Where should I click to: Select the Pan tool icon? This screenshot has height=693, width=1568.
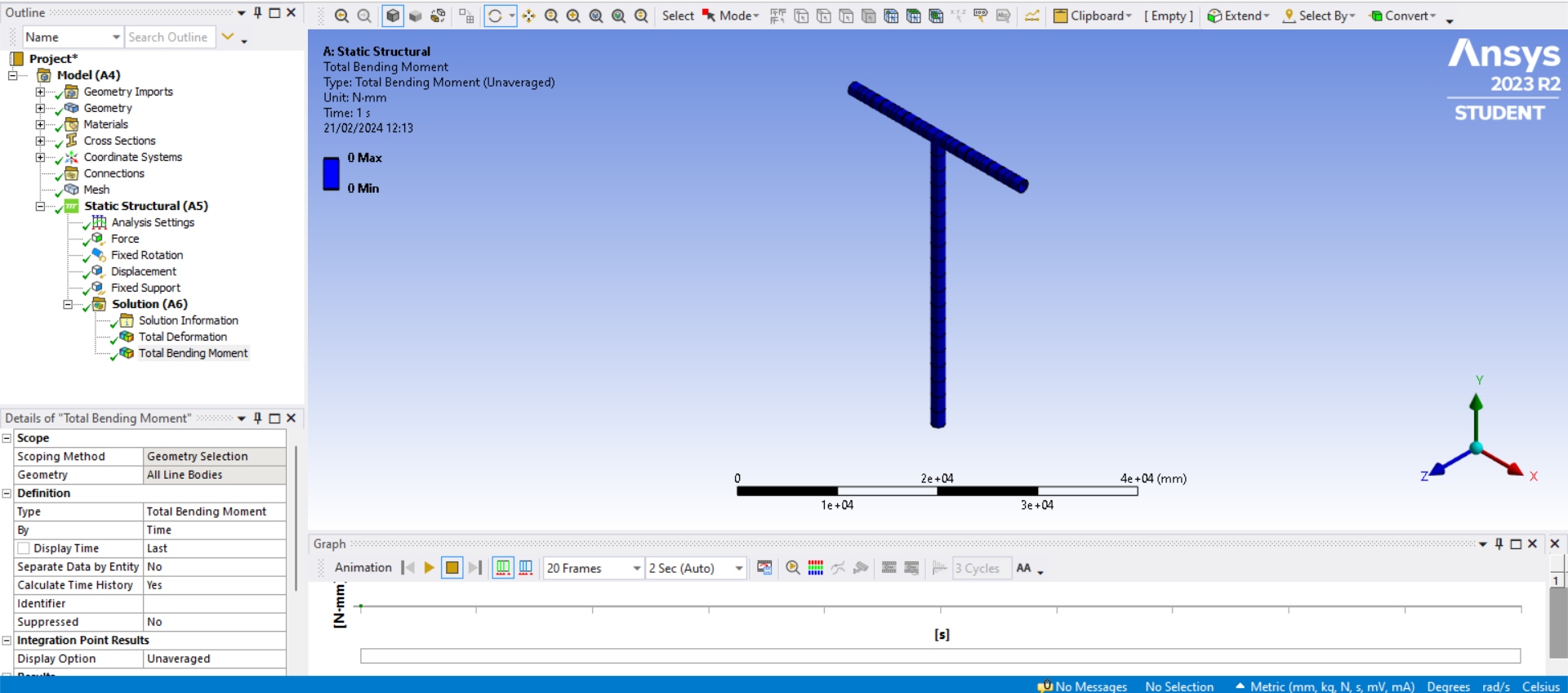pos(529,16)
